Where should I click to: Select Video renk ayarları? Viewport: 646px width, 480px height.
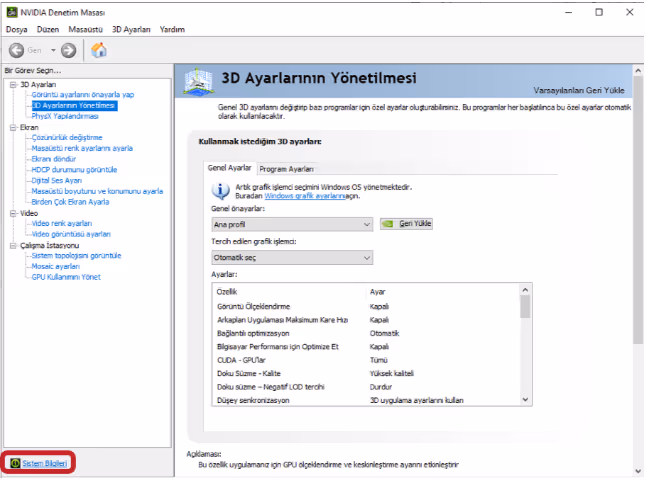62,223
